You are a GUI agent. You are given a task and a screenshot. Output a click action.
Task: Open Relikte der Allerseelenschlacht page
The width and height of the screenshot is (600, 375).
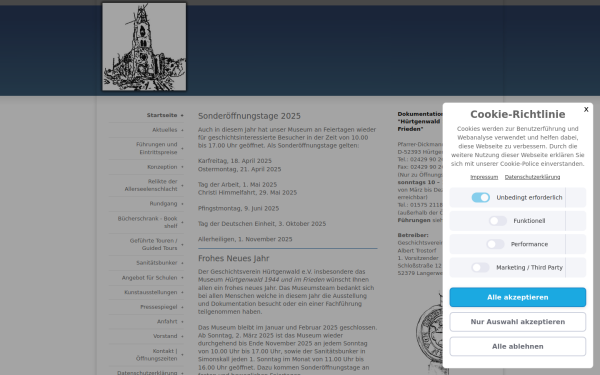click(151, 185)
